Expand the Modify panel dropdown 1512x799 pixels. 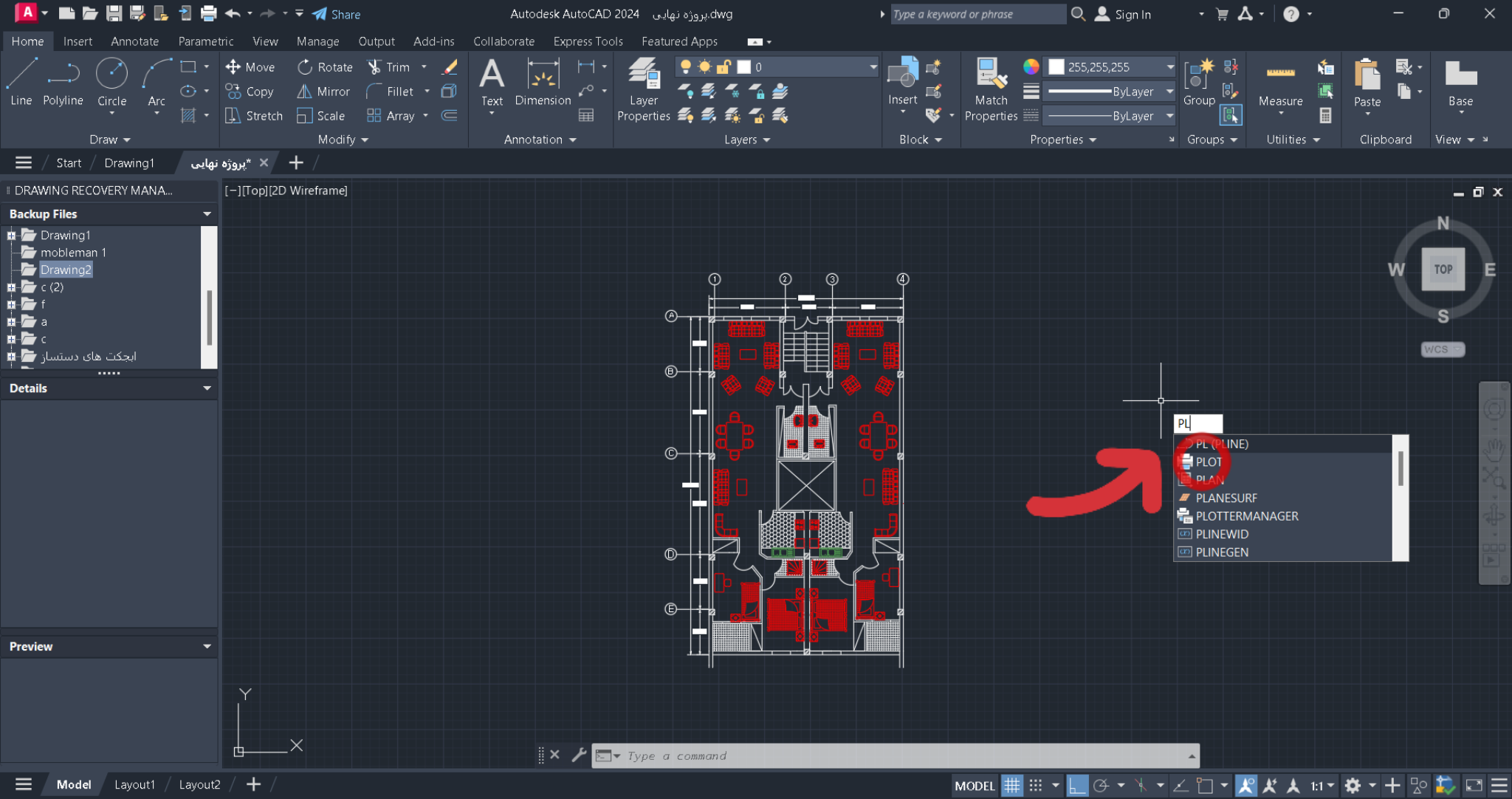pyautogui.click(x=343, y=140)
